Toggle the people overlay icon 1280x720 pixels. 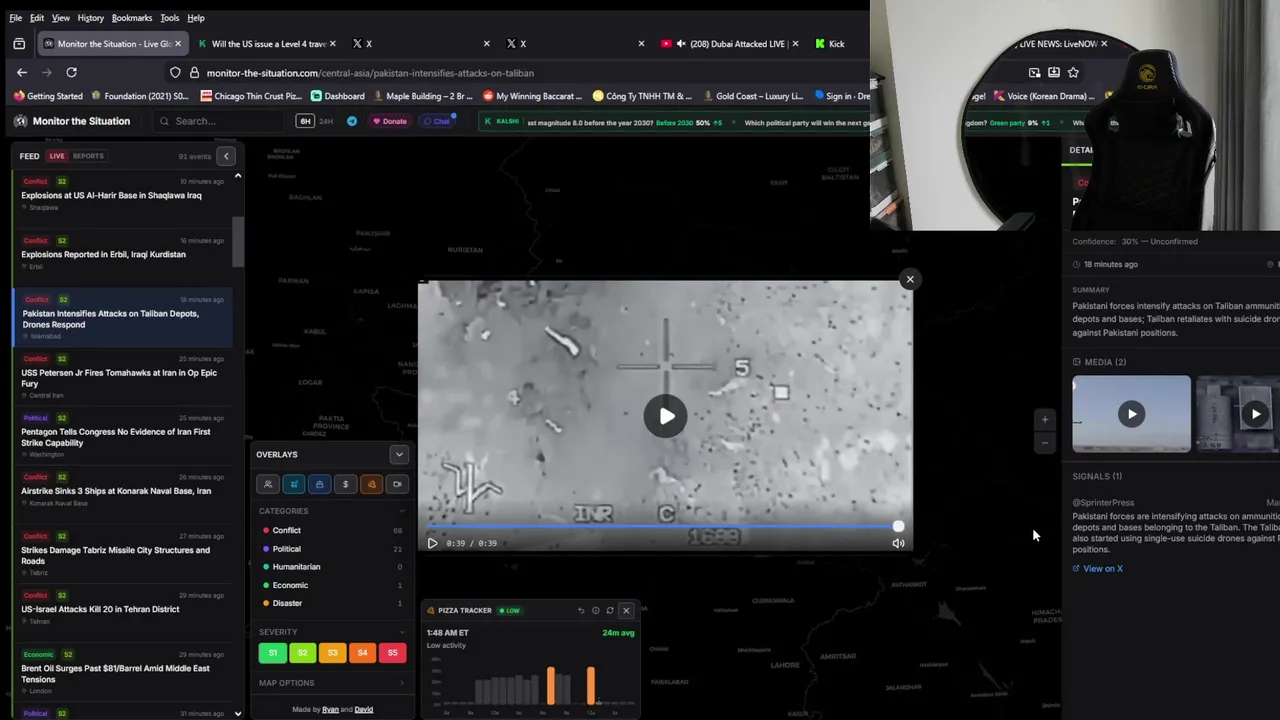click(268, 484)
